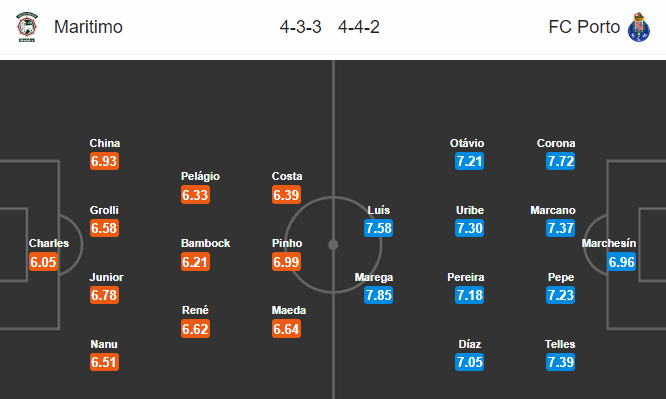Click Corona's 7.72 rating badge
Image resolution: width=666 pixels, height=399 pixels.
[561, 161]
